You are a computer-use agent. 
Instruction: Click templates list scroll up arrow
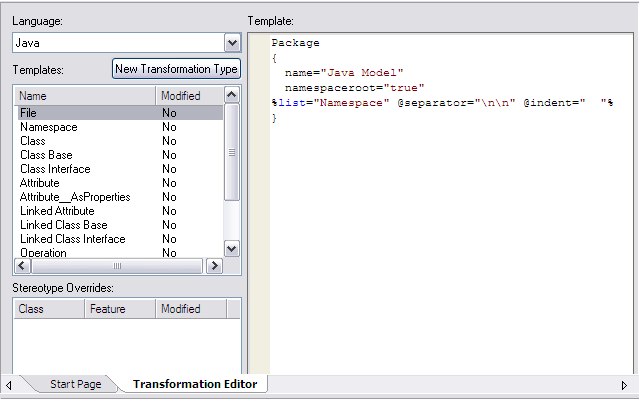[231, 95]
